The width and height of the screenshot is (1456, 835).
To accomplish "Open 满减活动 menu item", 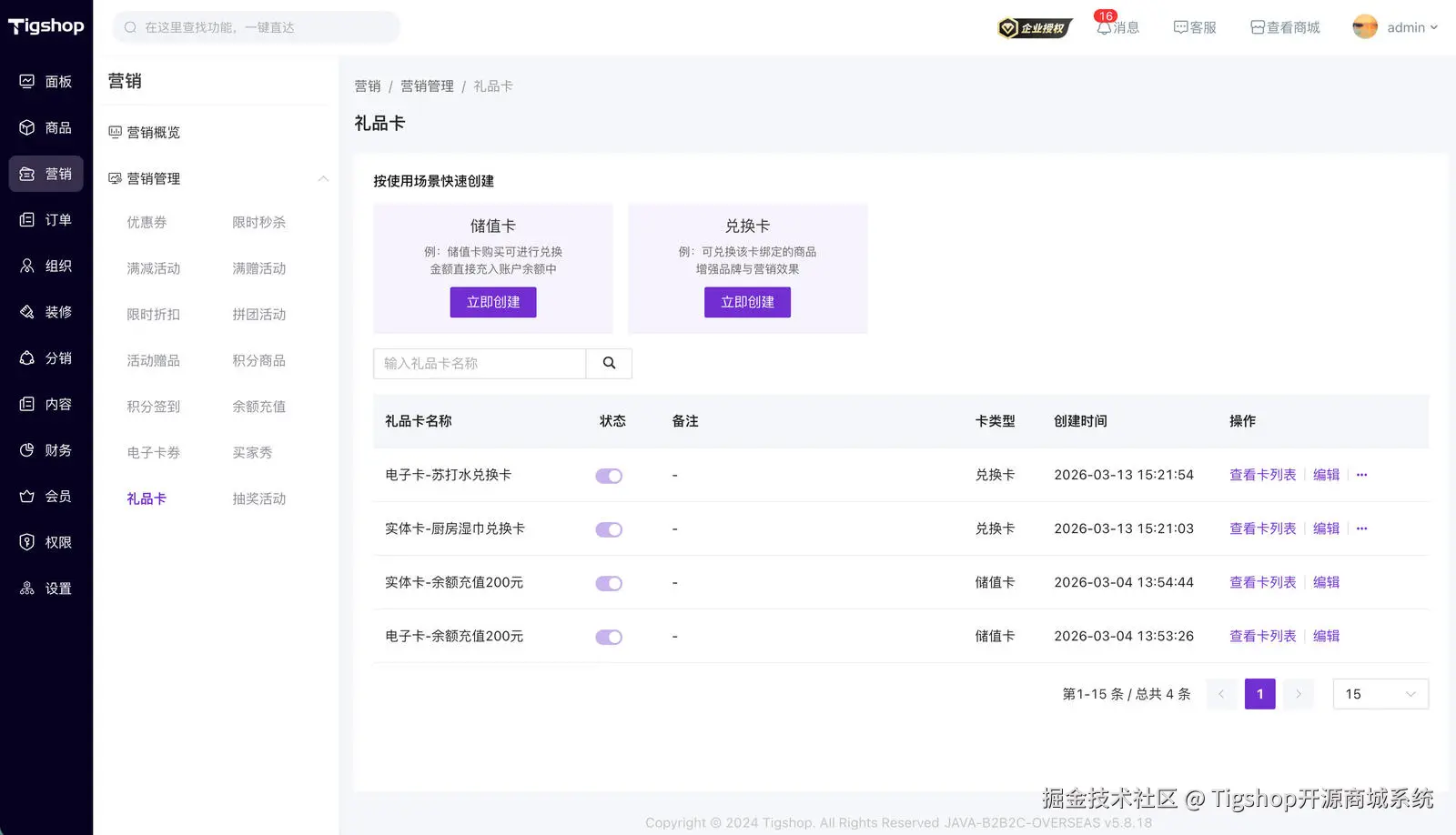I will pyautogui.click(x=153, y=268).
